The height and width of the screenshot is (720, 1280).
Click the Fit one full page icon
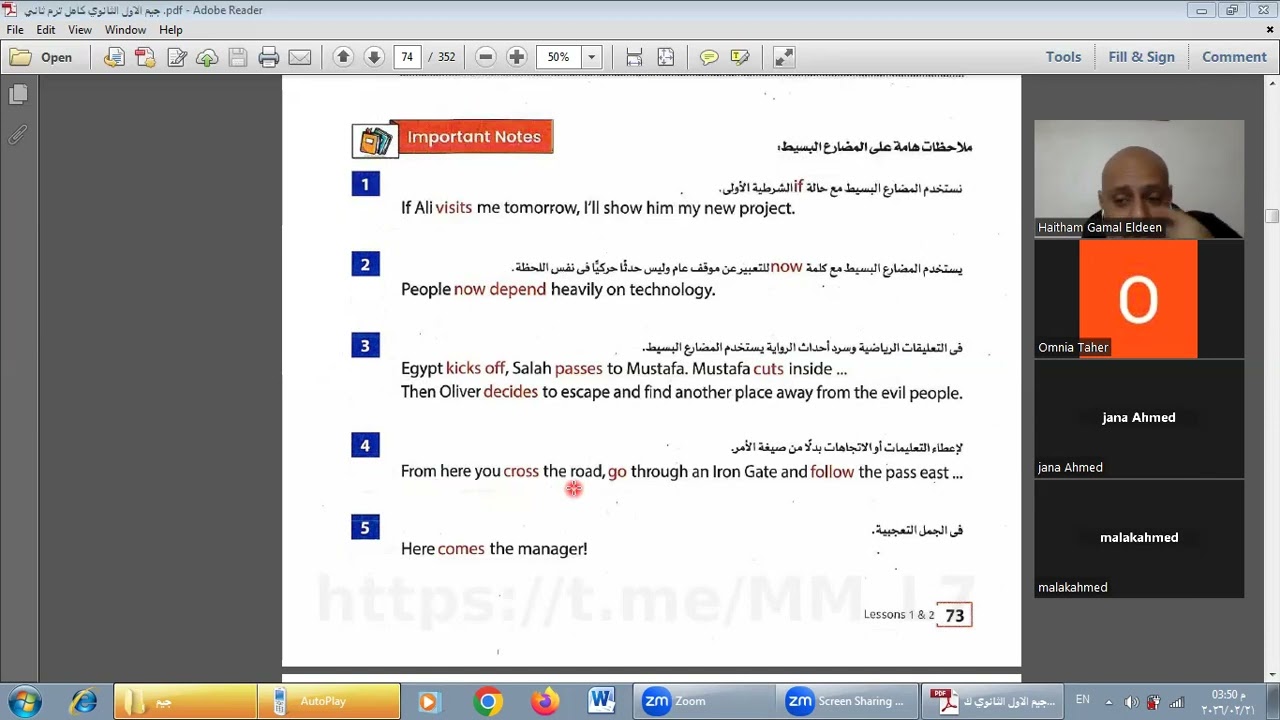[665, 57]
